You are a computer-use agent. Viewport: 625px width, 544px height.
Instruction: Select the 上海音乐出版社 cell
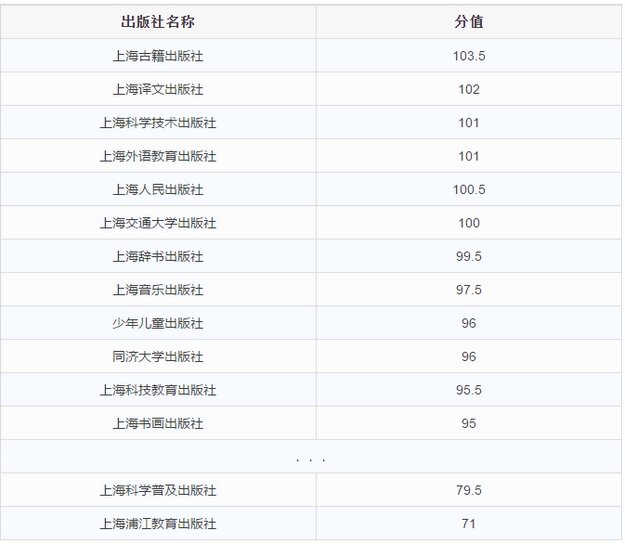(x=158, y=290)
